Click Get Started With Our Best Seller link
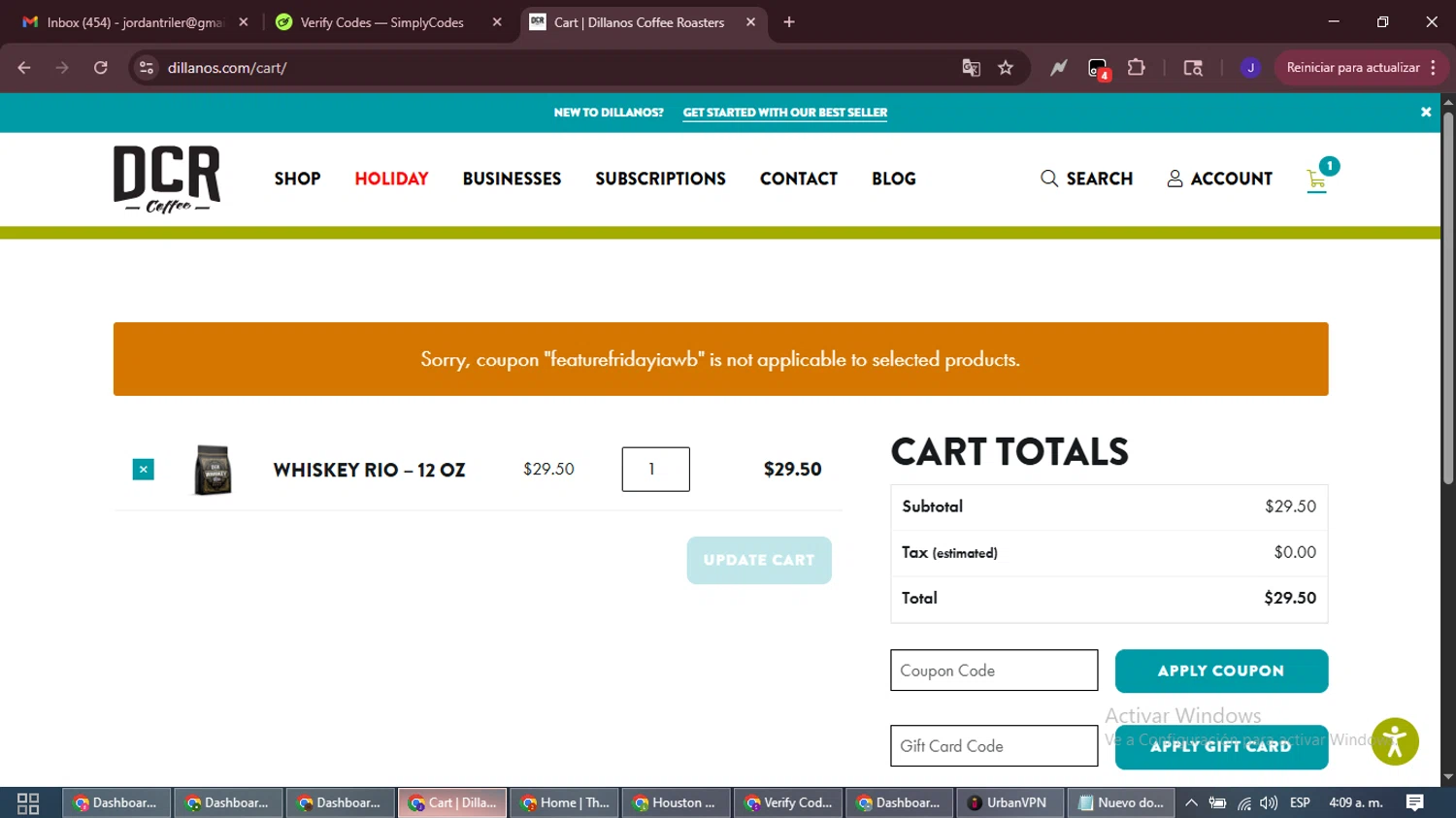The height and width of the screenshot is (818, 1456). point(785,113)
